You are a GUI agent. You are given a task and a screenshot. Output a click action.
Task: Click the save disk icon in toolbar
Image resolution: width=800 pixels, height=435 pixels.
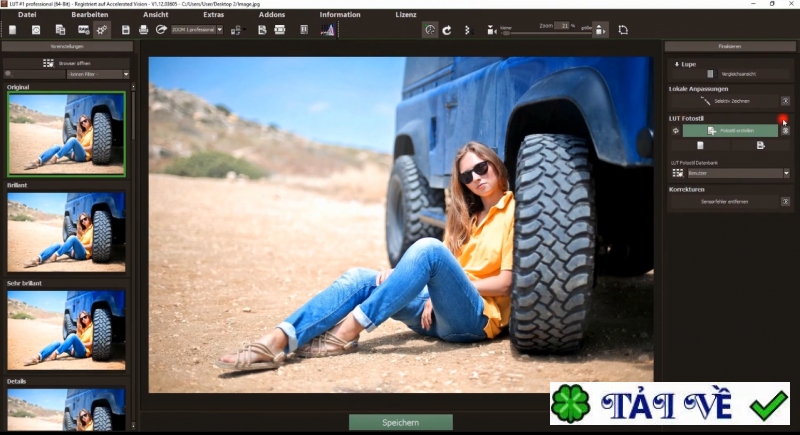tap(125, 30)
